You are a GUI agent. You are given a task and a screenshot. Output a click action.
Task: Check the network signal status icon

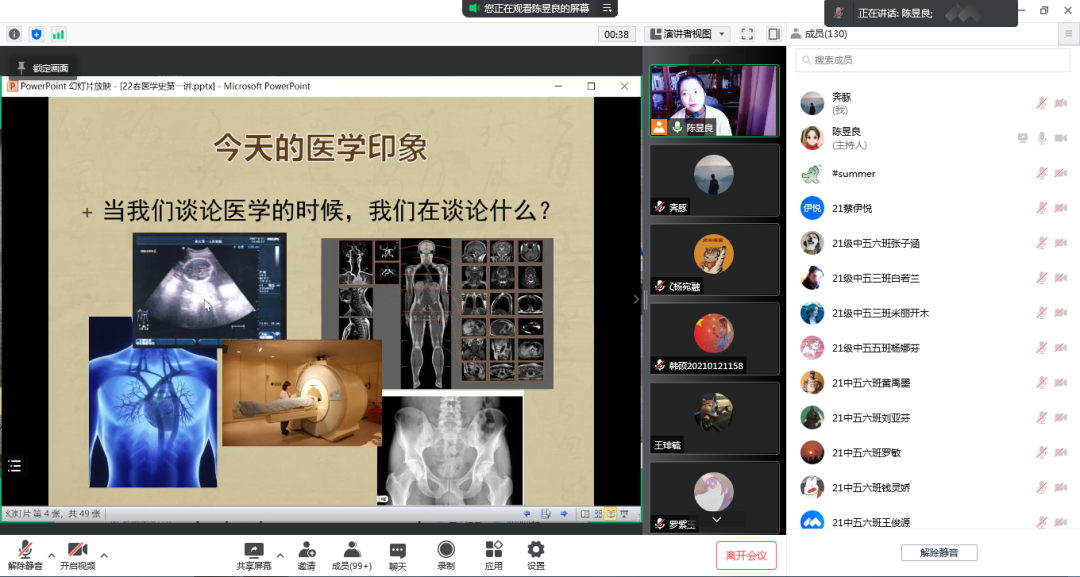click(59, 34)
